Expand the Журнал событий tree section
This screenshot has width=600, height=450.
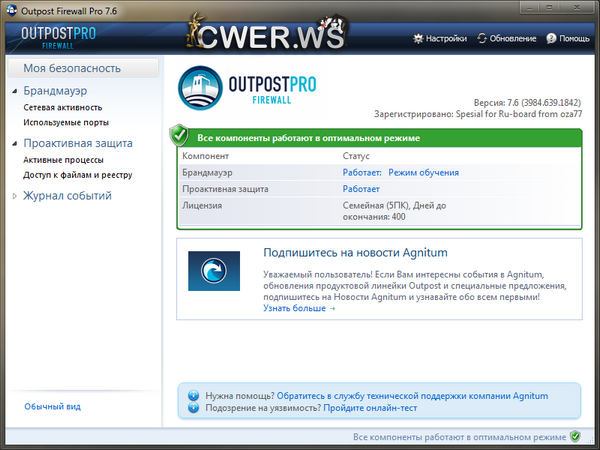pos(14,196)
